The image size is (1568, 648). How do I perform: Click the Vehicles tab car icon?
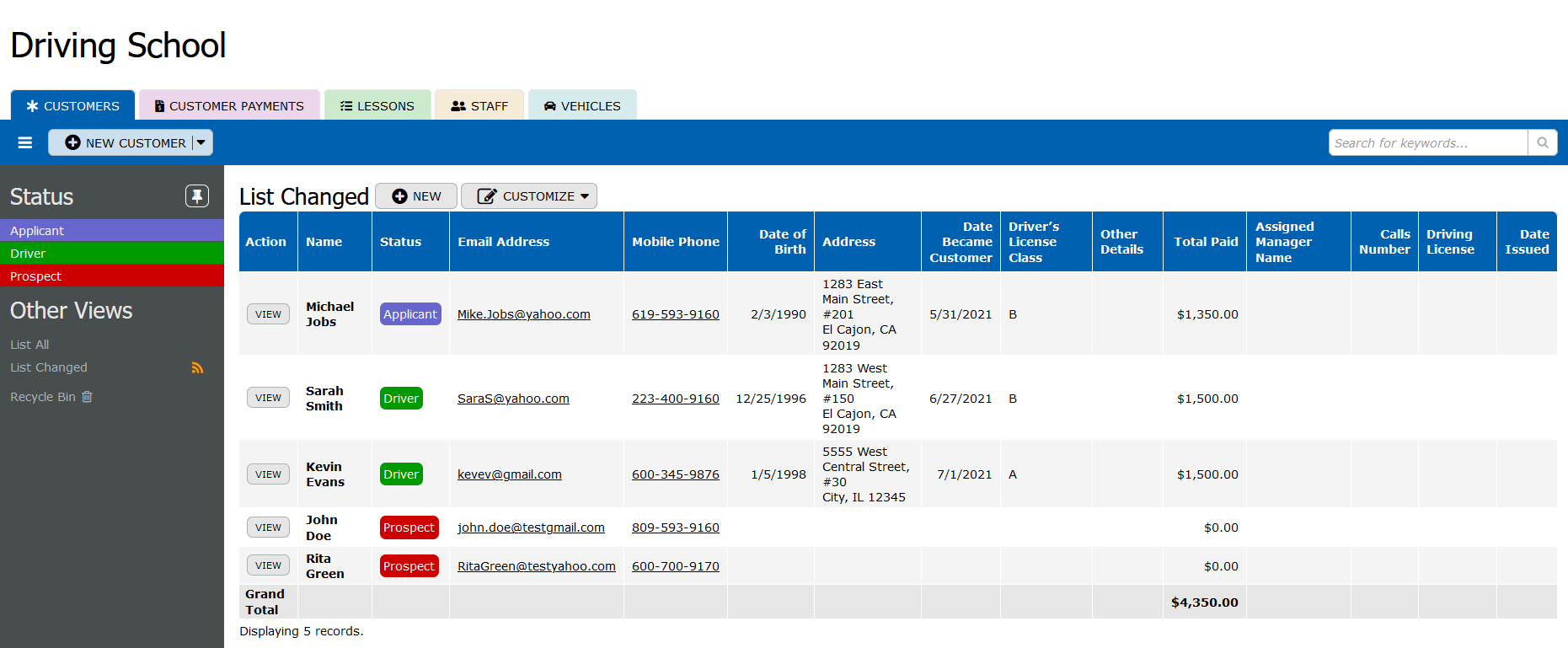(x=549, y=106)
